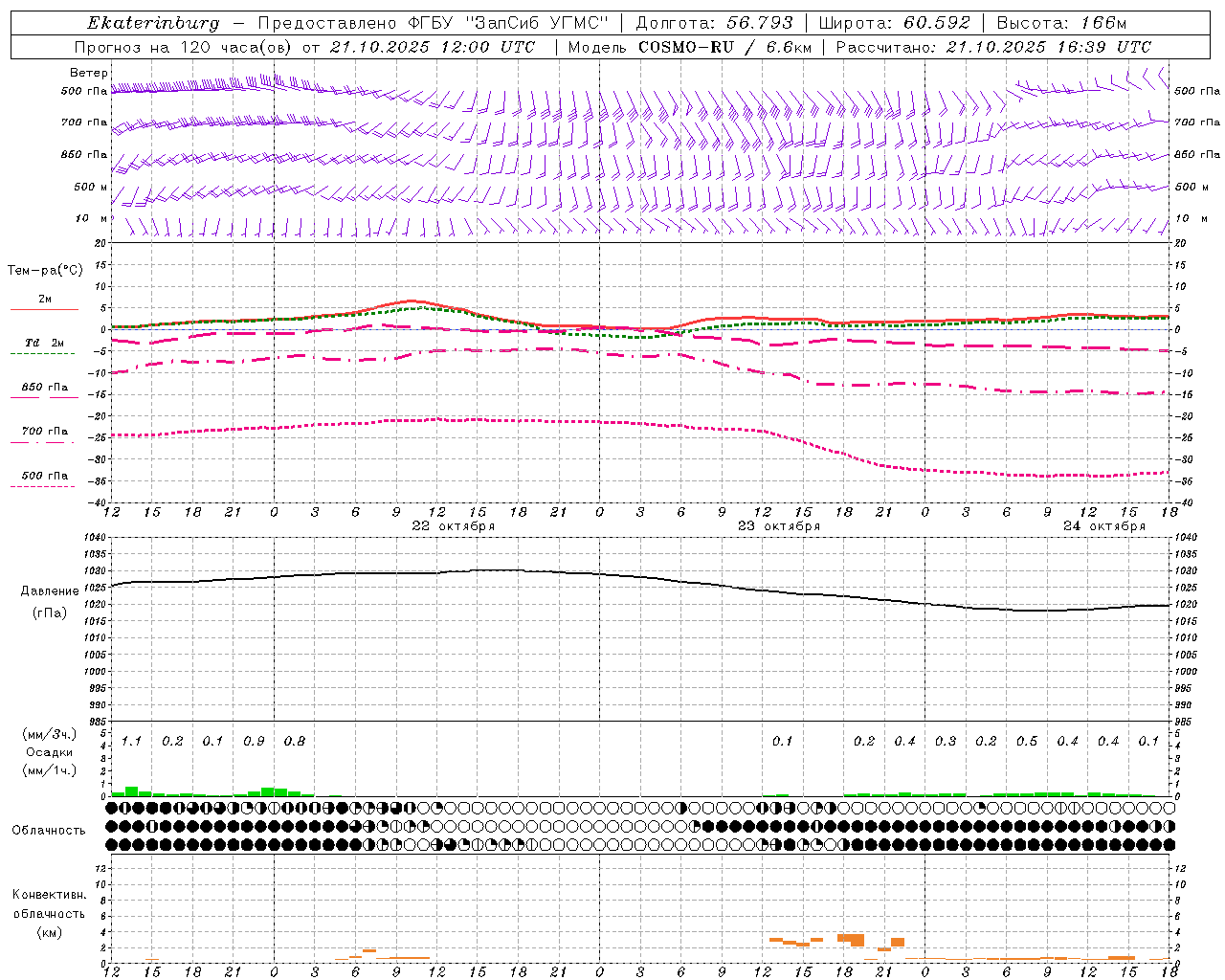Click the "Осадки" precipitation label

pyautogui.click(x=49, y=752)
